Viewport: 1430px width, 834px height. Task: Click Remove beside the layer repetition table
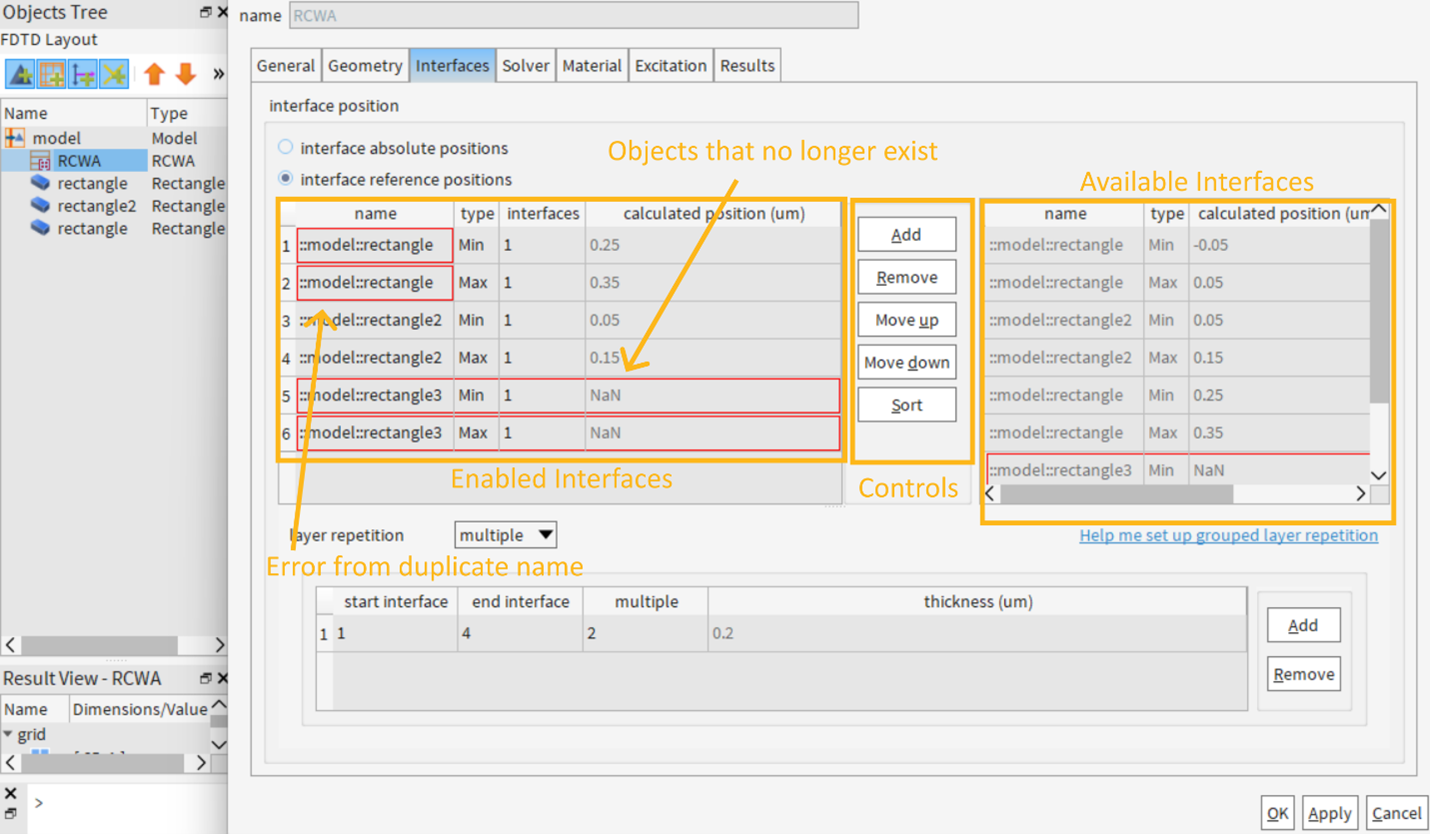(x=1303, y=674)
